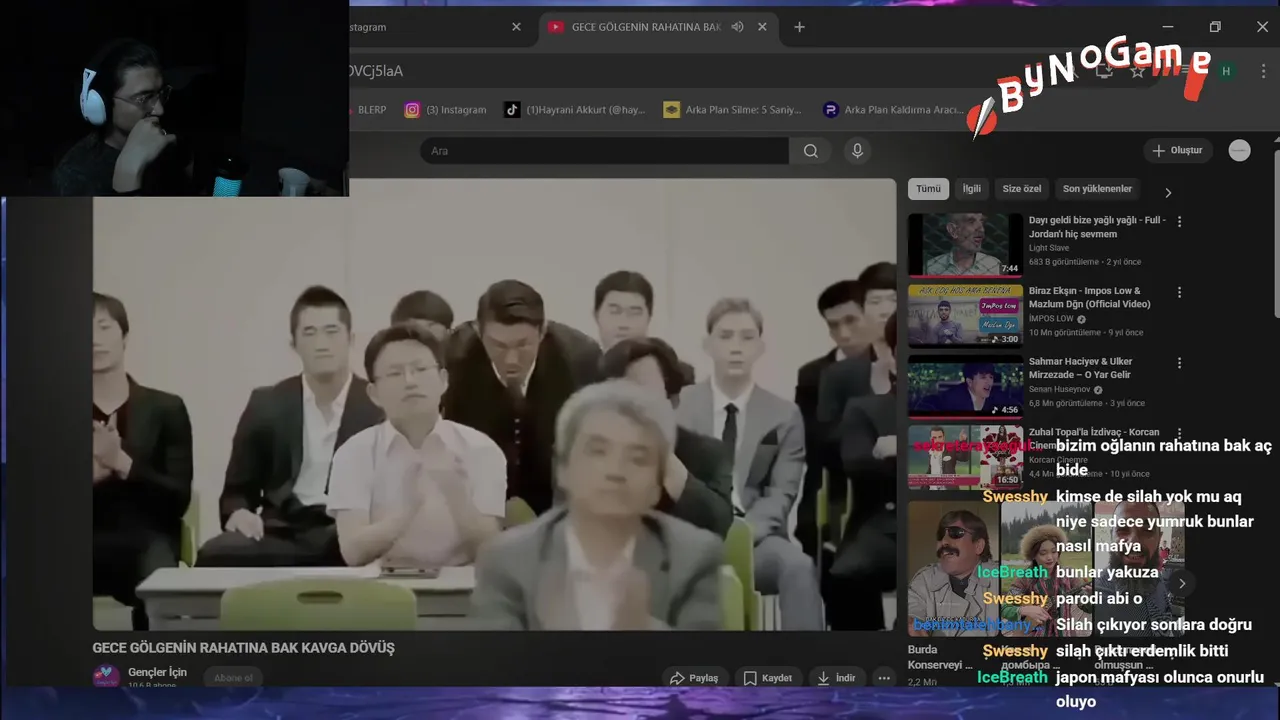Open the (3) Instagram bookmark

(x=445, y=110)
